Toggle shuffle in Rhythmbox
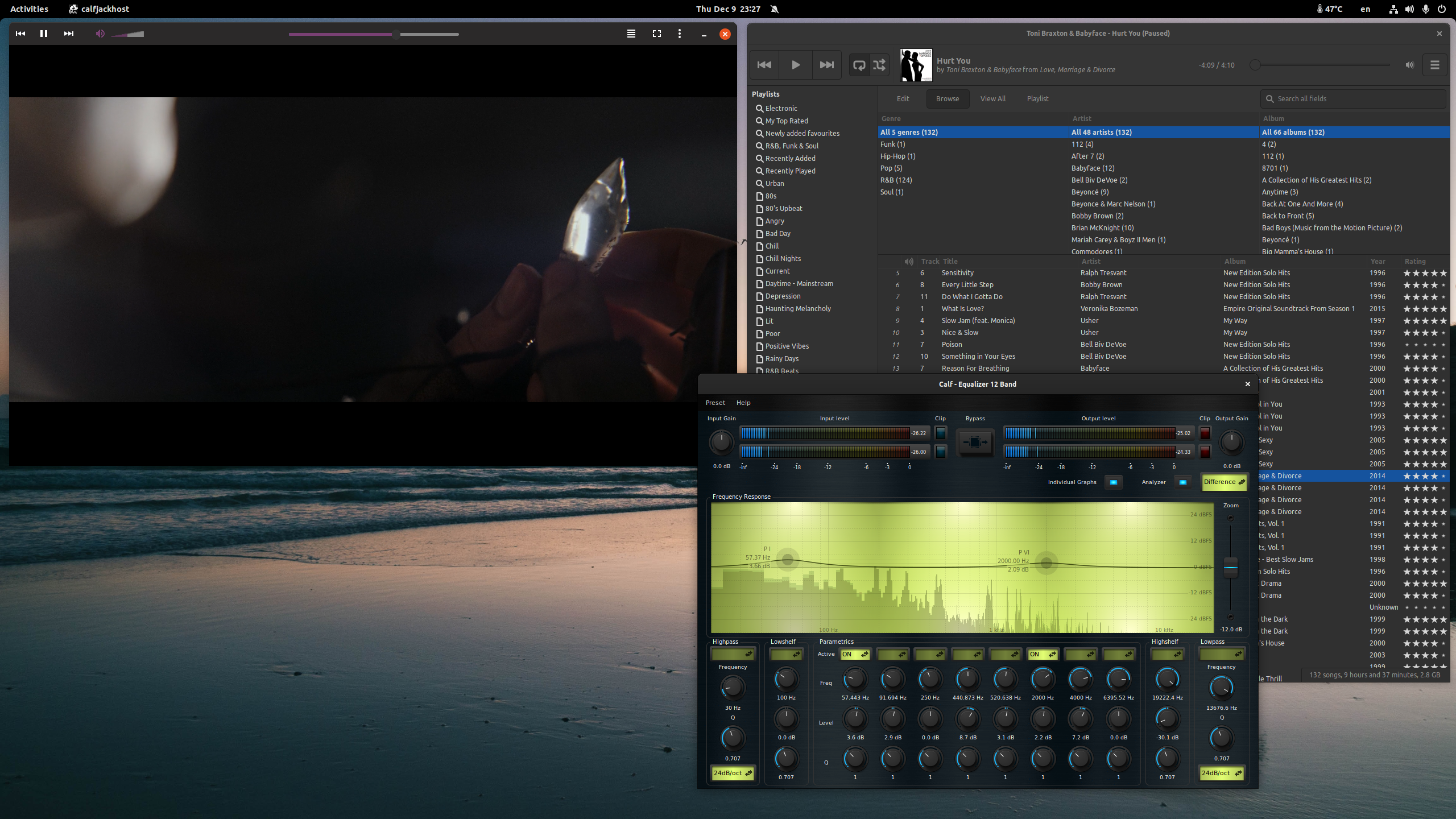 (x=879, y=65)
